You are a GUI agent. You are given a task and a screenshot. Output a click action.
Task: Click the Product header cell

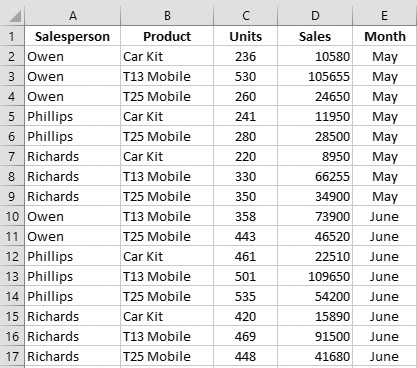point(167,36)
